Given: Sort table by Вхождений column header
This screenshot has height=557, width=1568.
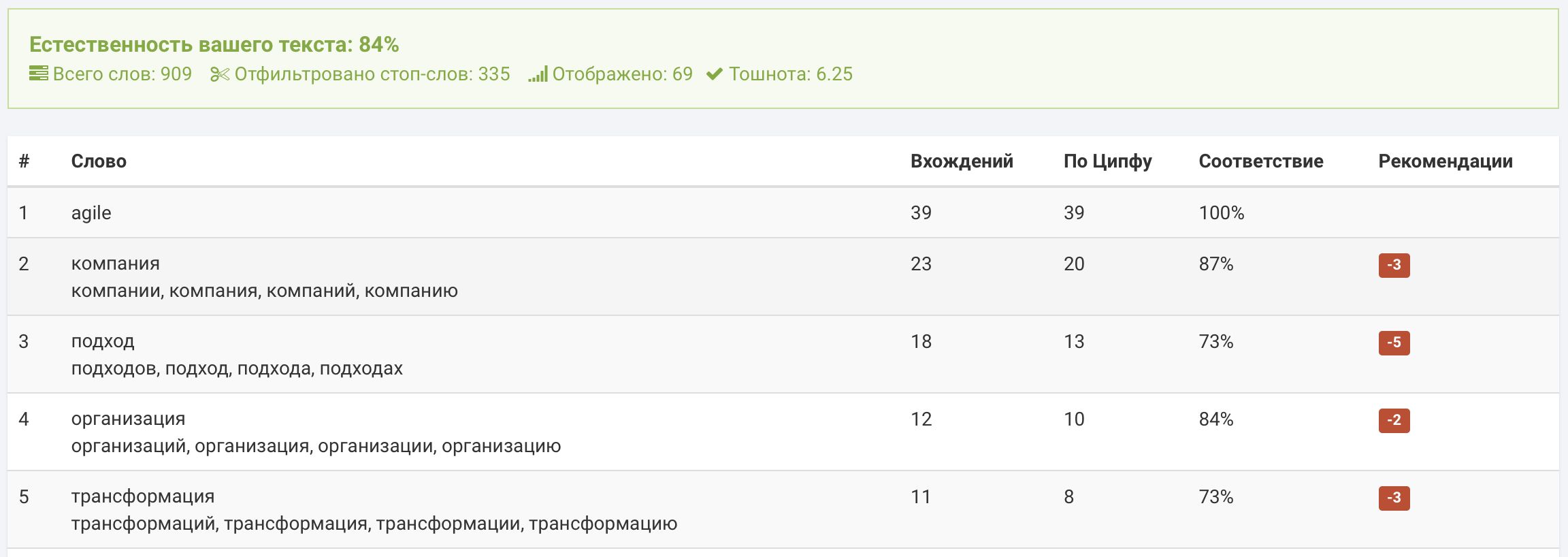Looking at the screenshot, I should [962, 161].
